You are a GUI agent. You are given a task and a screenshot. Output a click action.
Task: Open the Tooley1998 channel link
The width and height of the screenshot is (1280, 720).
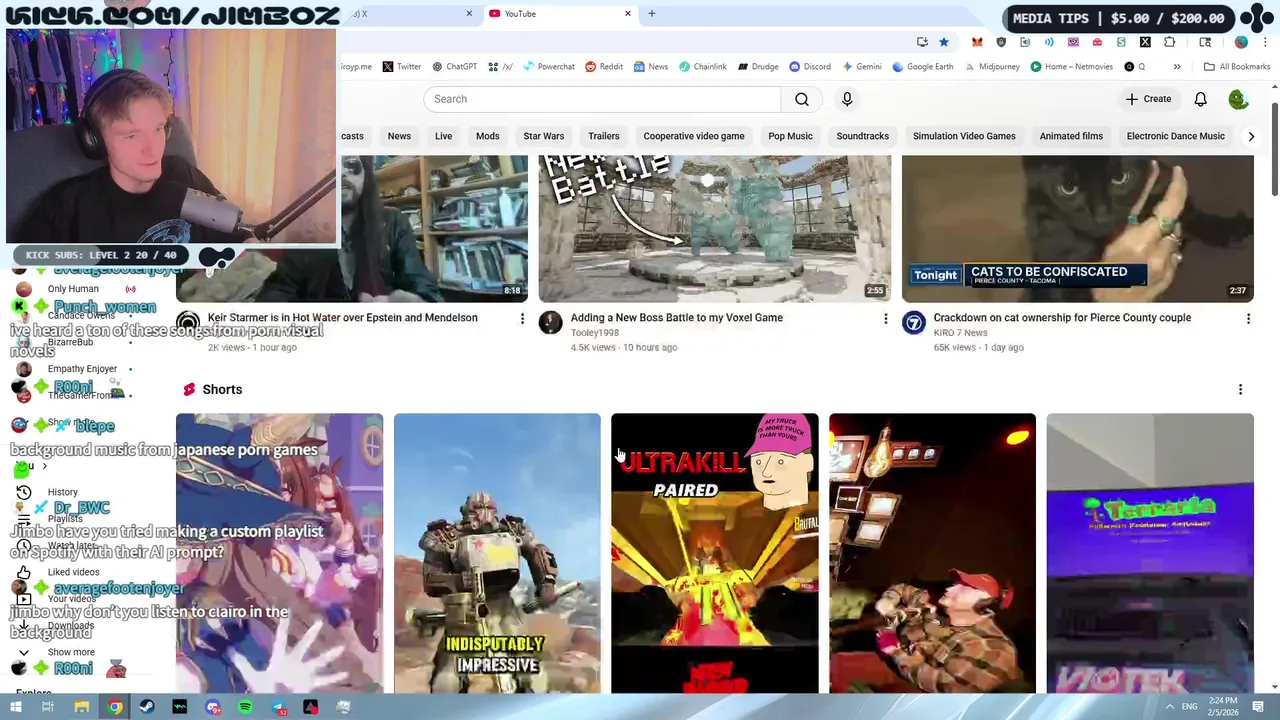595,333
